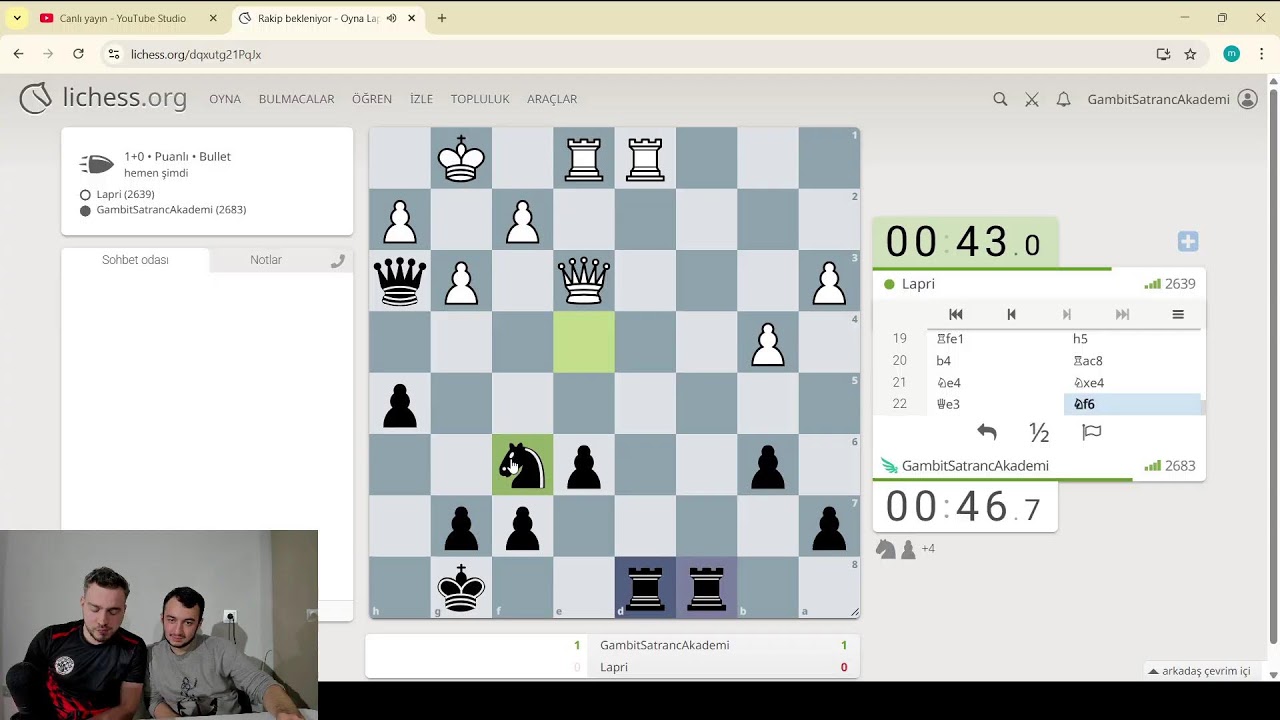Viewport: 1280px width, 720px height.
Task: Select move 21 Ne4 in the move list
Action: point(996,383)
